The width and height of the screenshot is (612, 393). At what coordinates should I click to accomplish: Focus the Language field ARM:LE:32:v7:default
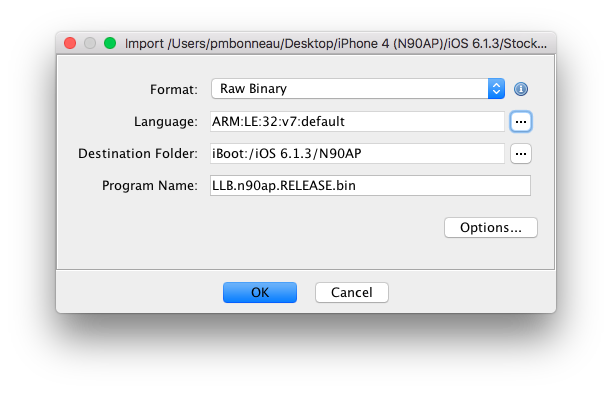357,121
